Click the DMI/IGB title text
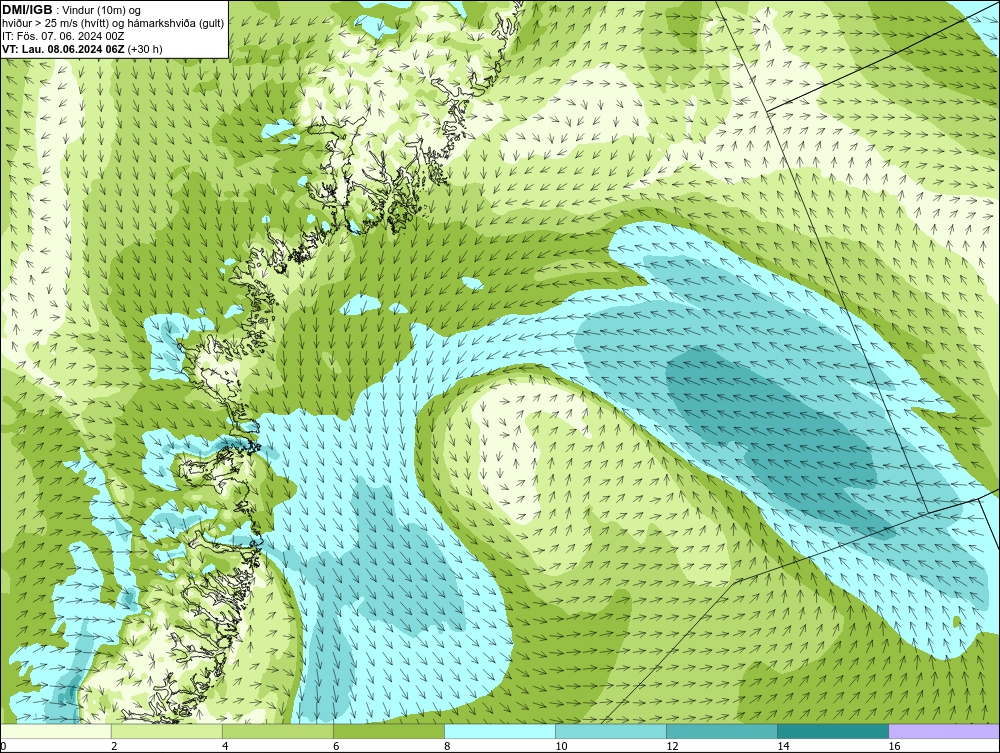The image size is (1000, 753). (x=27, y=10)
